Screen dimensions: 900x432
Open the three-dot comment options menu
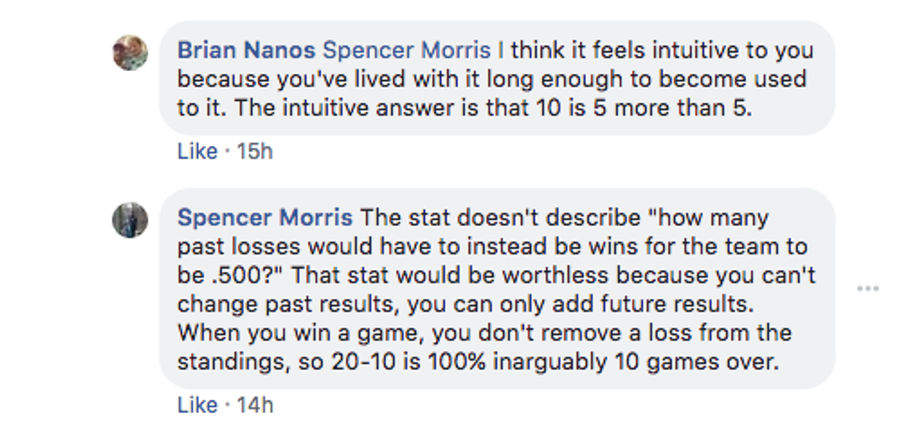(867, 289)
